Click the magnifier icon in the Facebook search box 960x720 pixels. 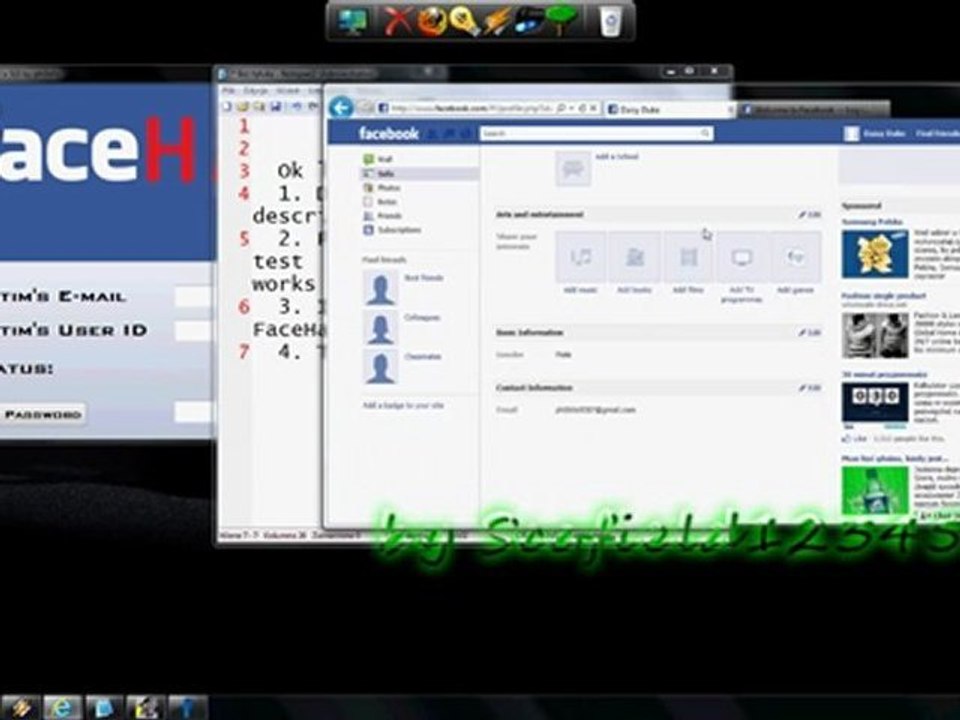(x=705, y=133)
